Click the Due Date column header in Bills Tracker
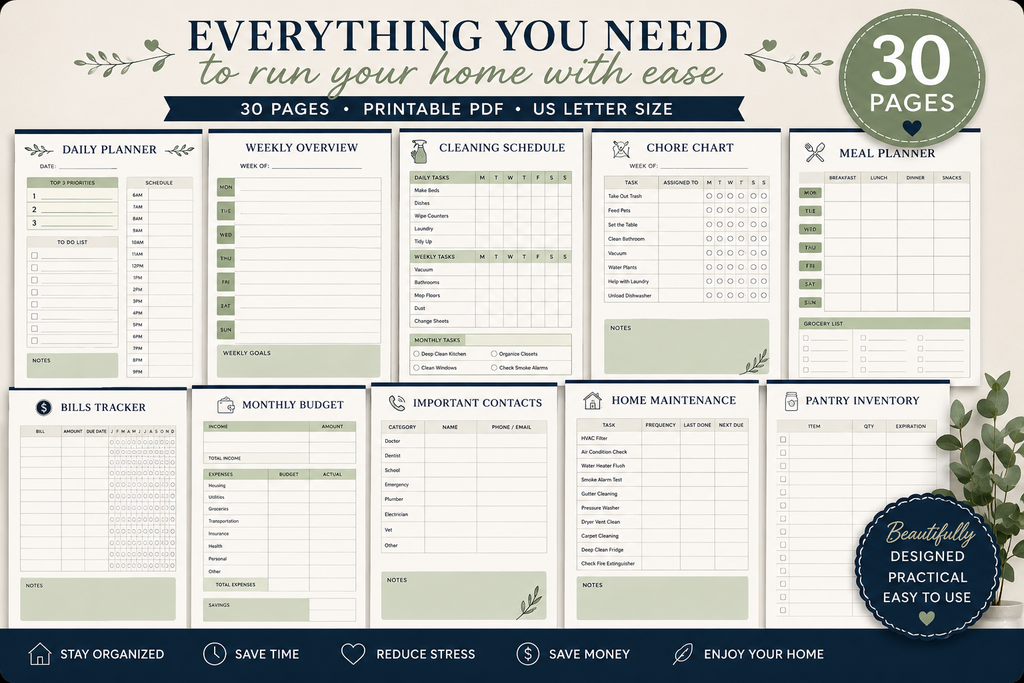The image size is (1024, 683). (x=96, y=431)
